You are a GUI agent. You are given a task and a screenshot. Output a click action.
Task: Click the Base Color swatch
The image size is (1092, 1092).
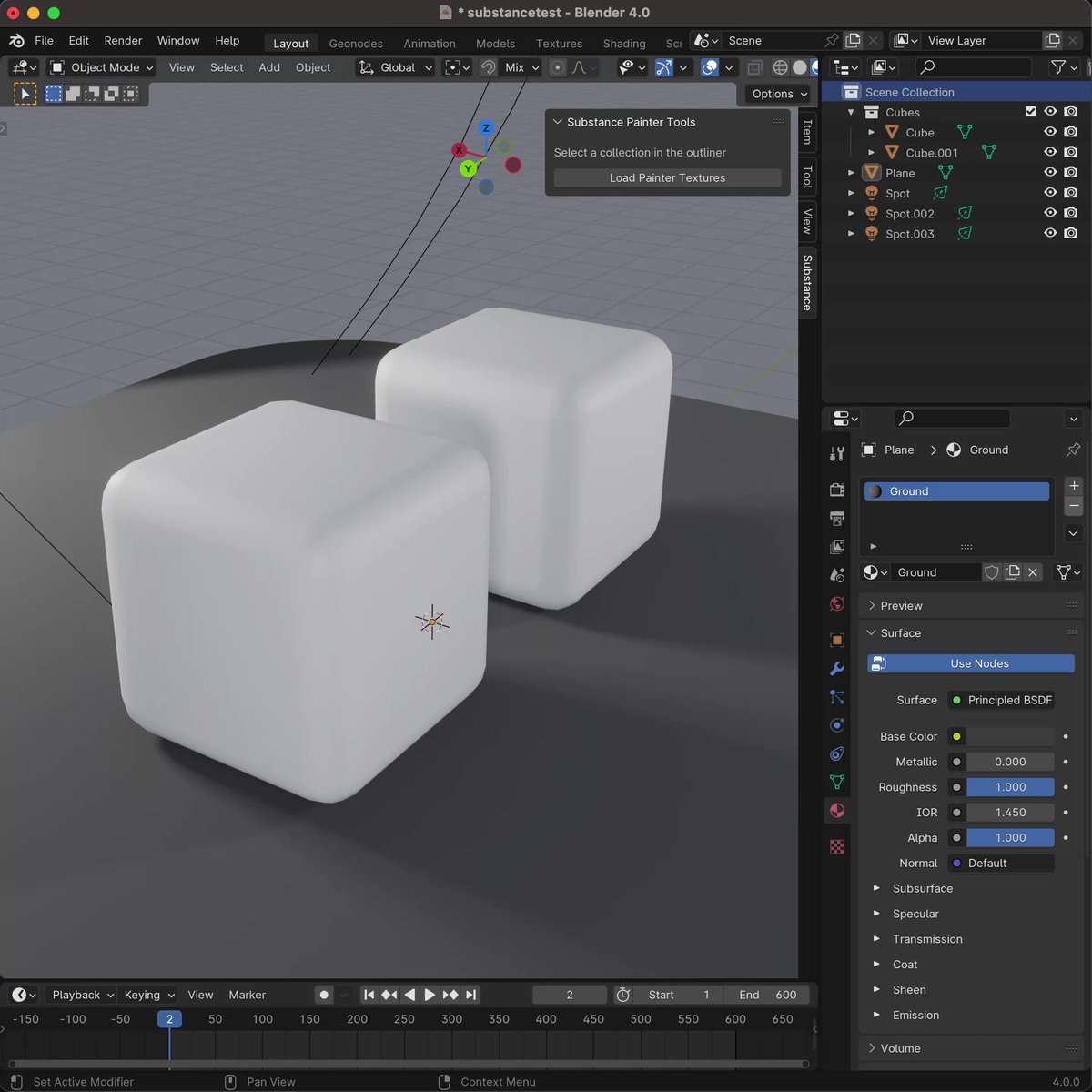1010,736
